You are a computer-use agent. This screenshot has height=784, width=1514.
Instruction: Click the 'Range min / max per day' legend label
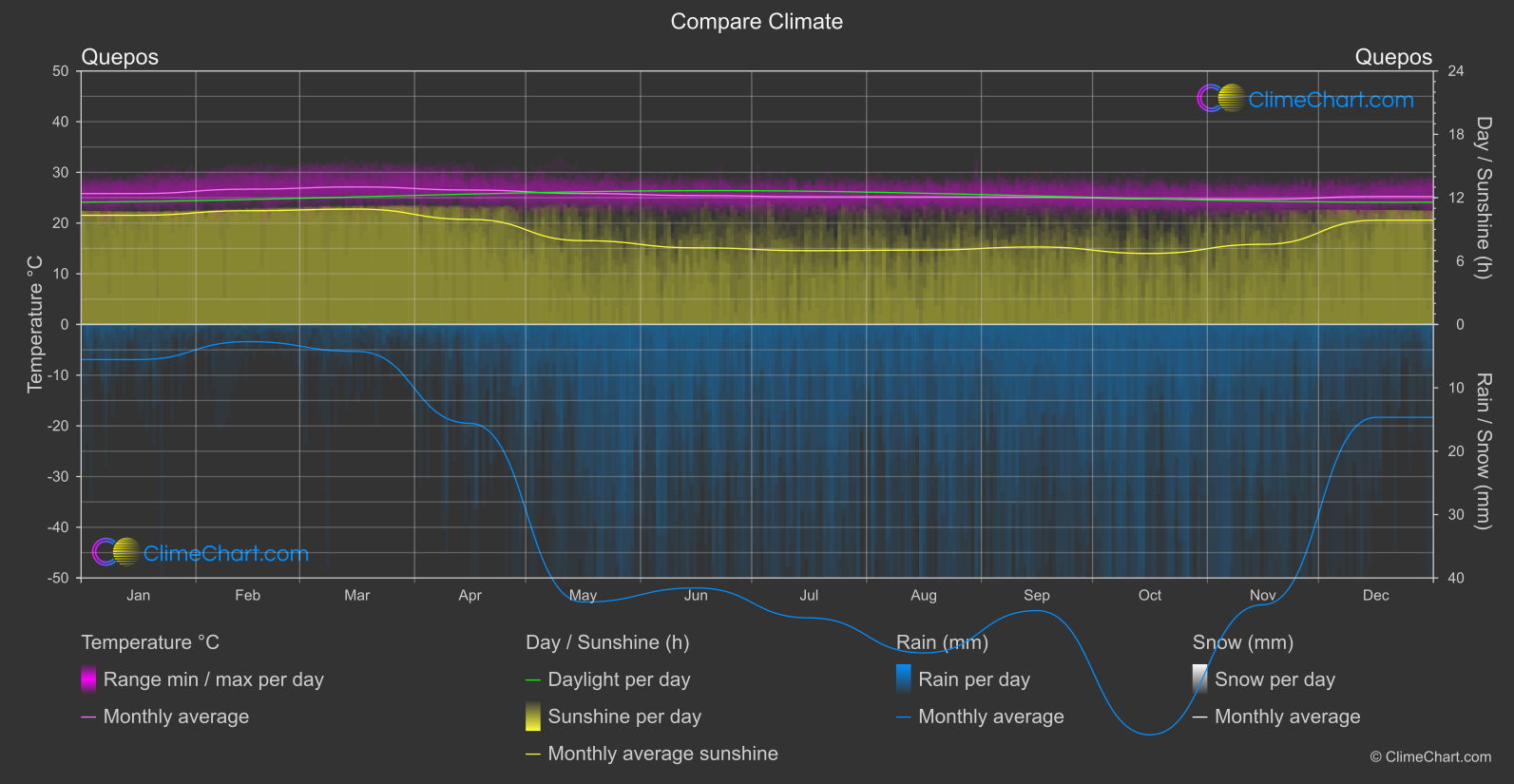[214, 679]
